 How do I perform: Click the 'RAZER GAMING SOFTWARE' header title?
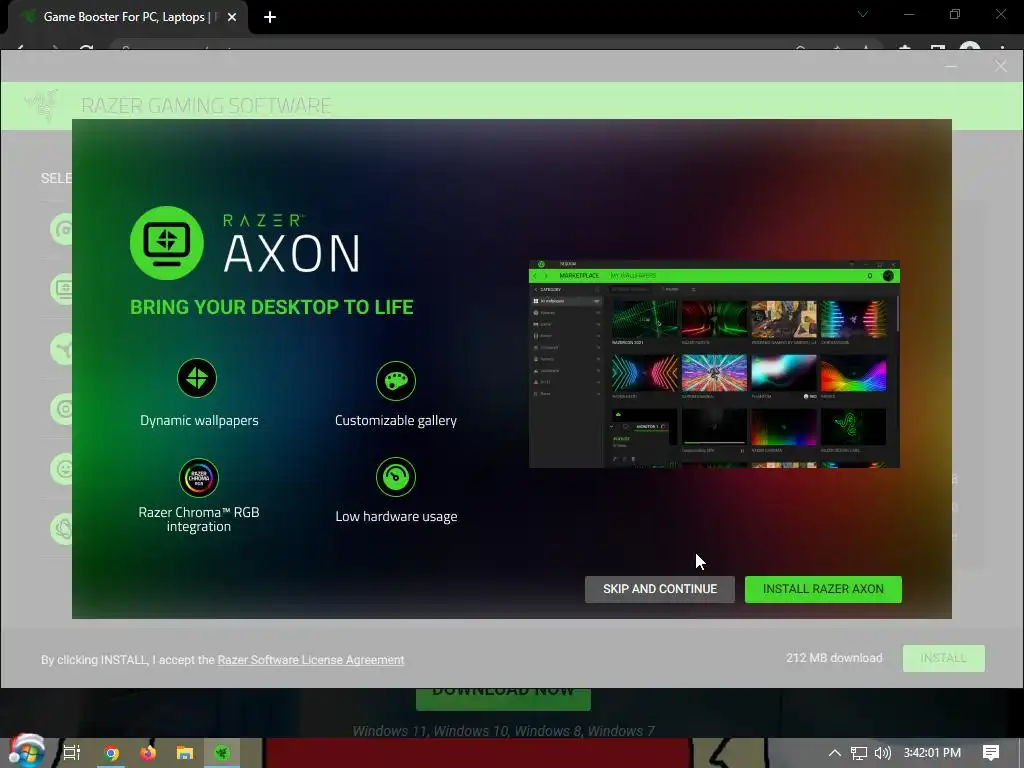206,105
